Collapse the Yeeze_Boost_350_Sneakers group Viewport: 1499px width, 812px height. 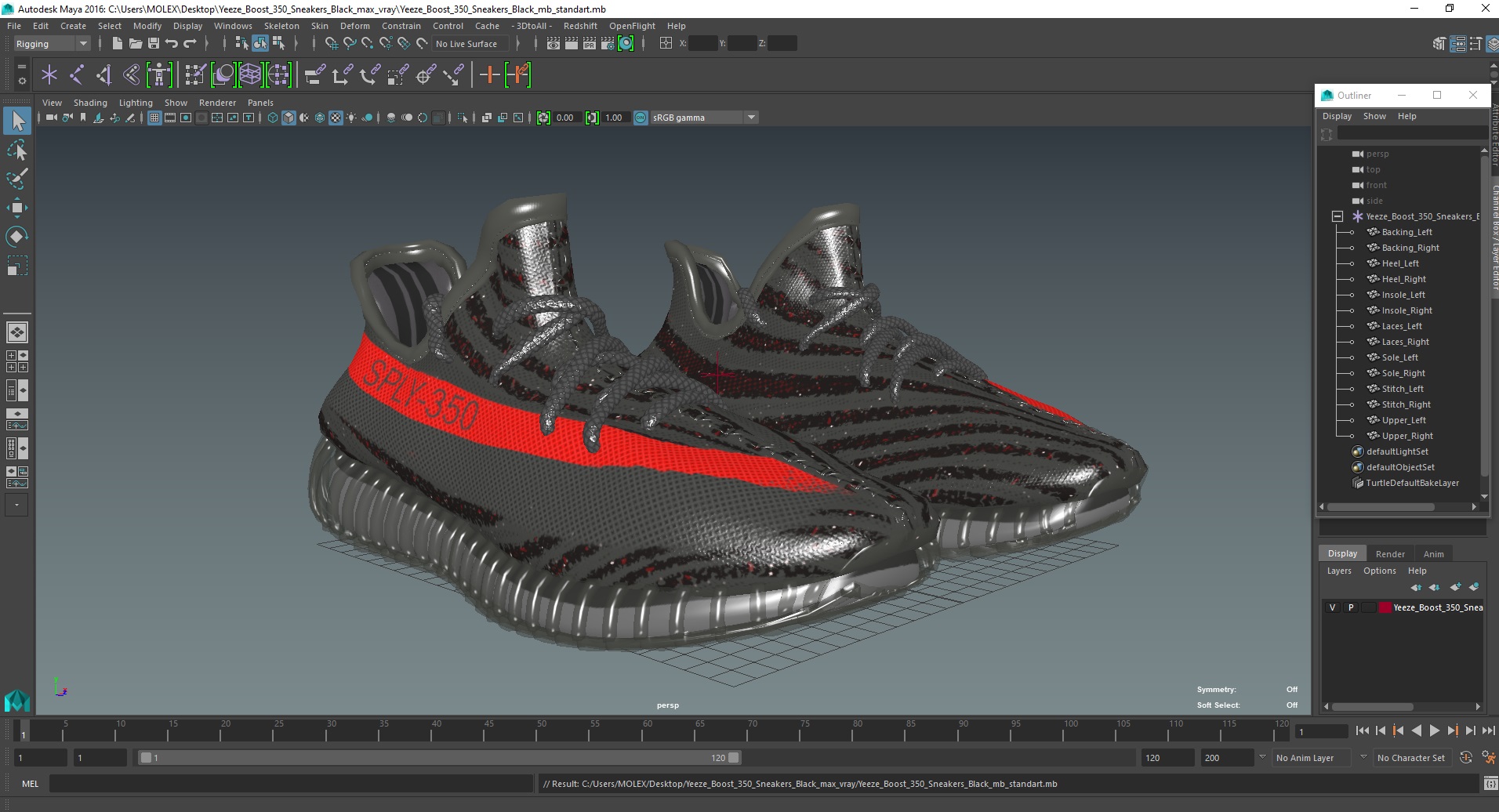click(1337, 216)
